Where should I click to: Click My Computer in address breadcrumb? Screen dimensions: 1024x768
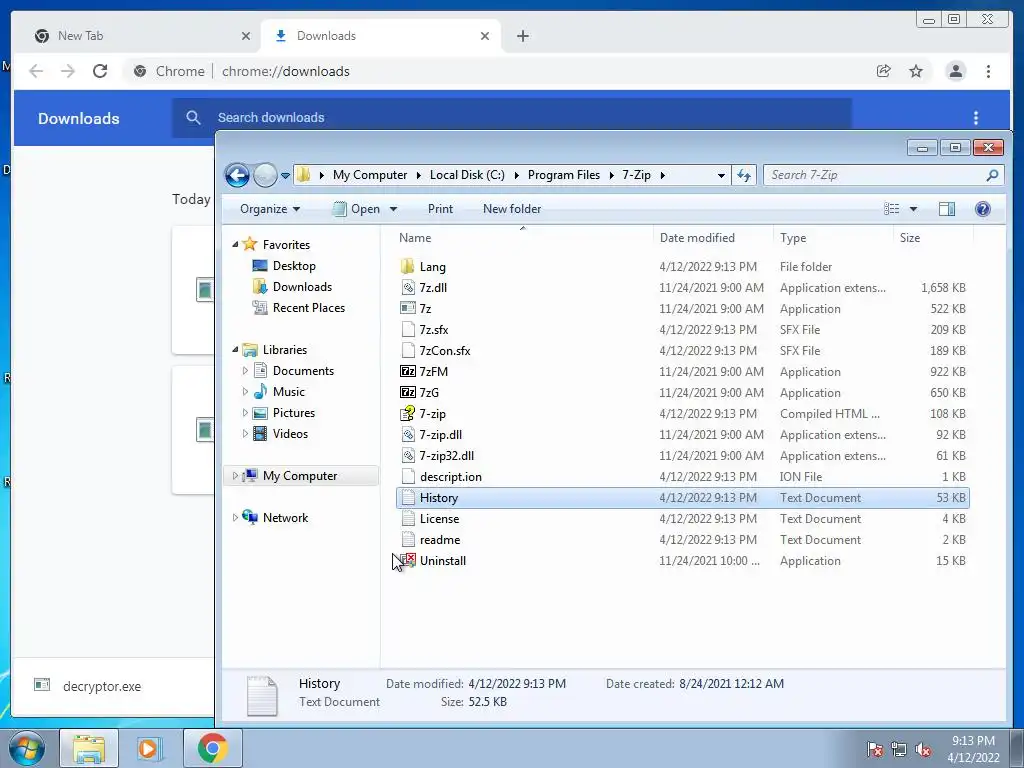370,175
